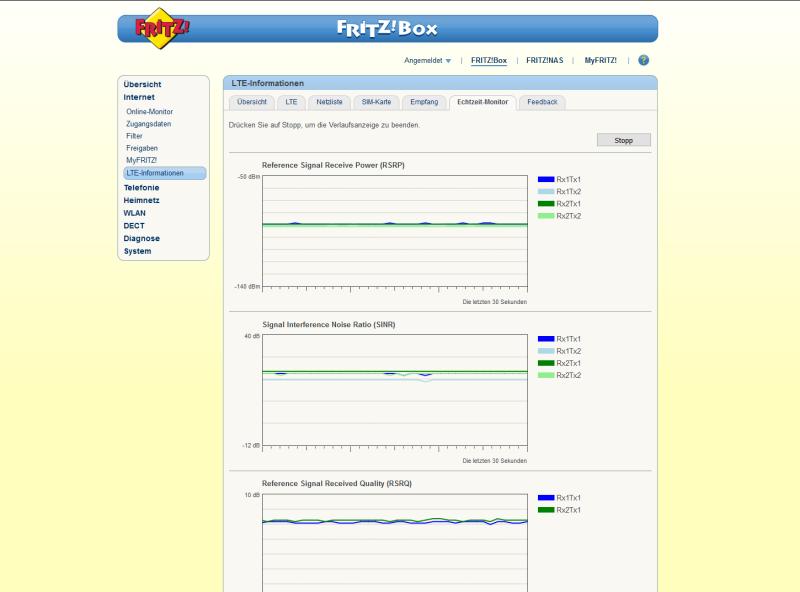Open Diagnose in the sidebar
This screenshot has width=800, height=592.
point(142,238)
